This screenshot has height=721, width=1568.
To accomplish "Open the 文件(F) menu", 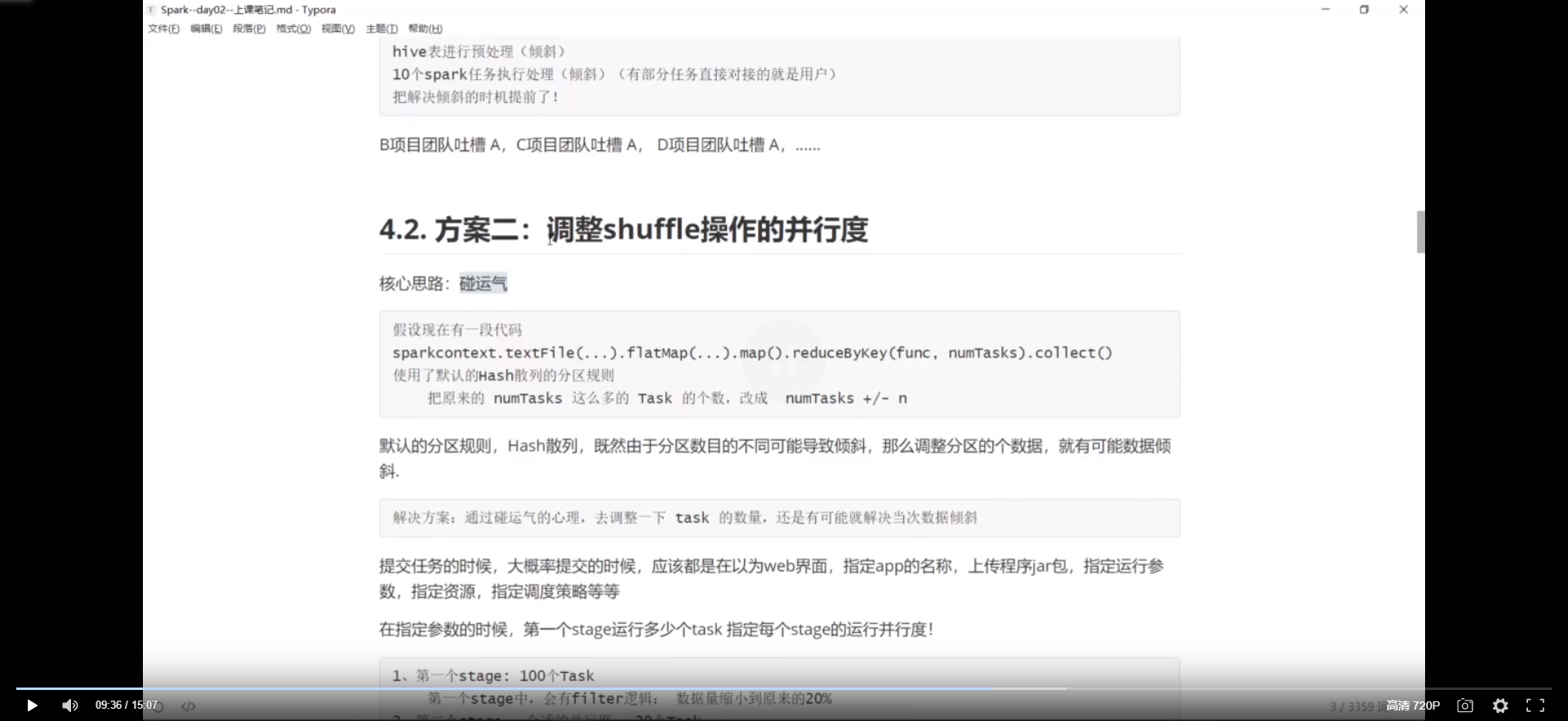I will click(x=163, y=29).
